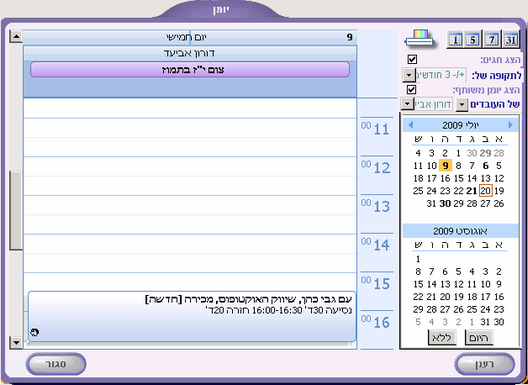Click the דורון אביעד column header

click(190, 53)
